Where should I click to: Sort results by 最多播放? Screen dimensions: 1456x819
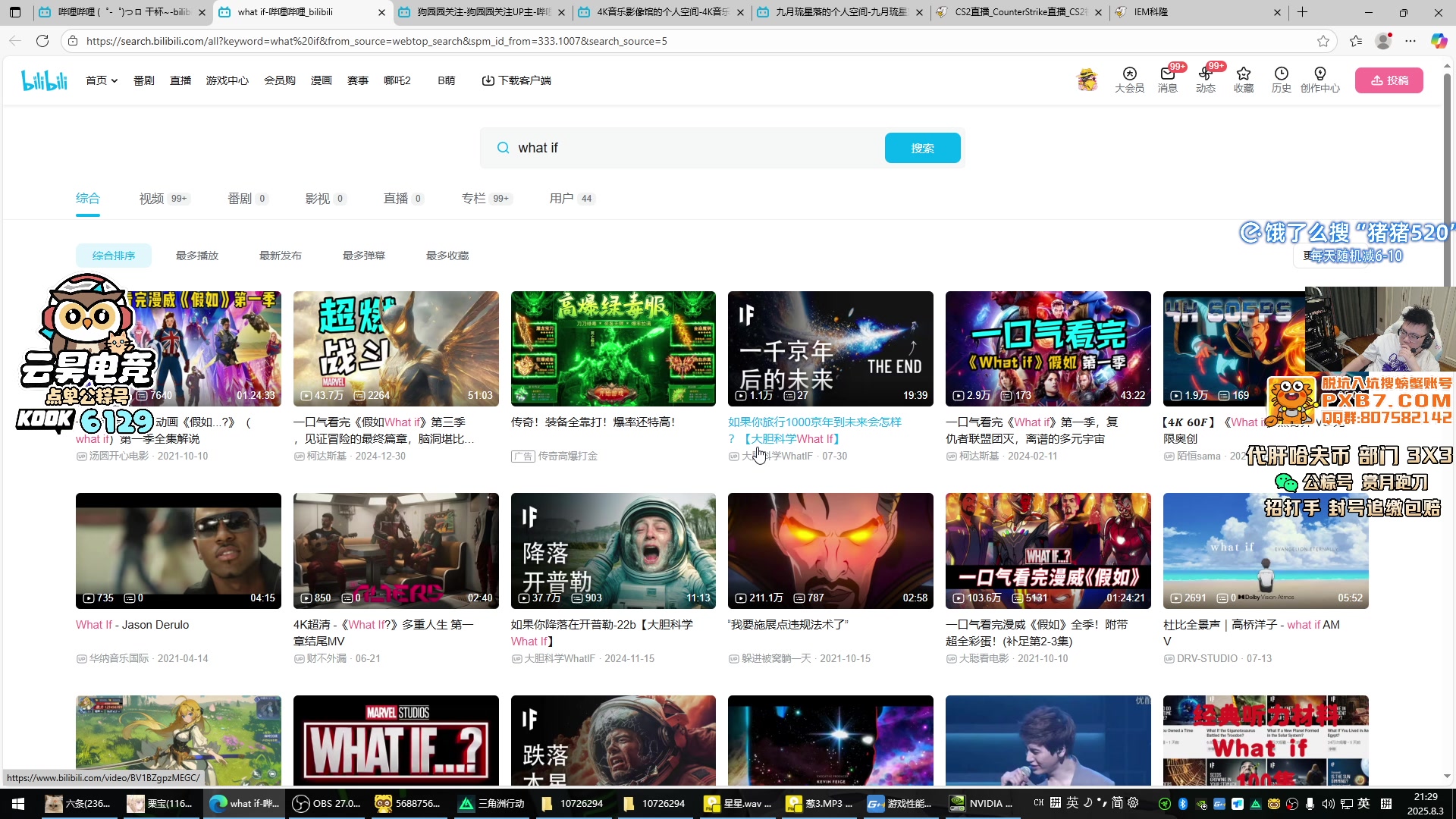[197, 256]
